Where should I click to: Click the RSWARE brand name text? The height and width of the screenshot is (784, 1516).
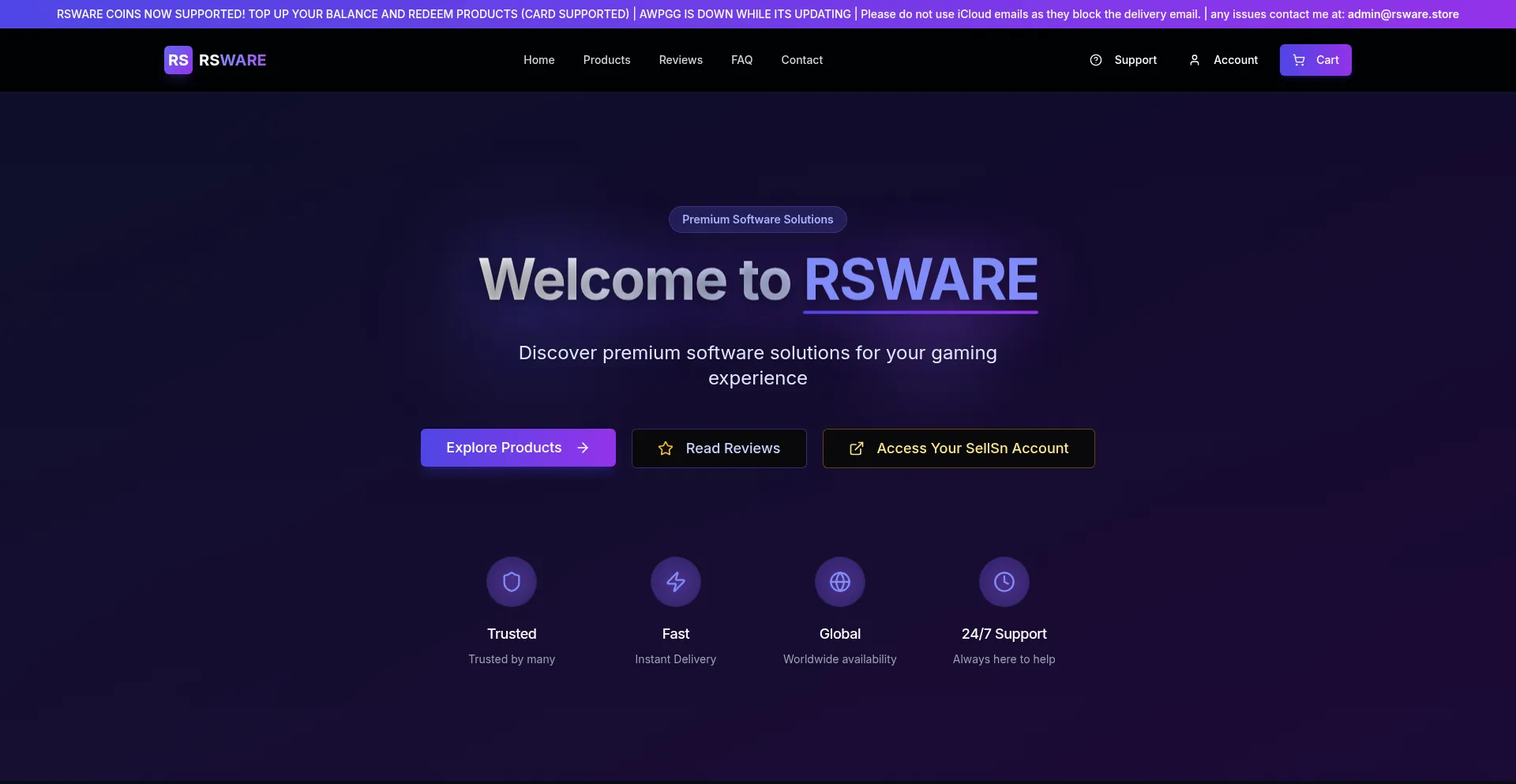232,60
